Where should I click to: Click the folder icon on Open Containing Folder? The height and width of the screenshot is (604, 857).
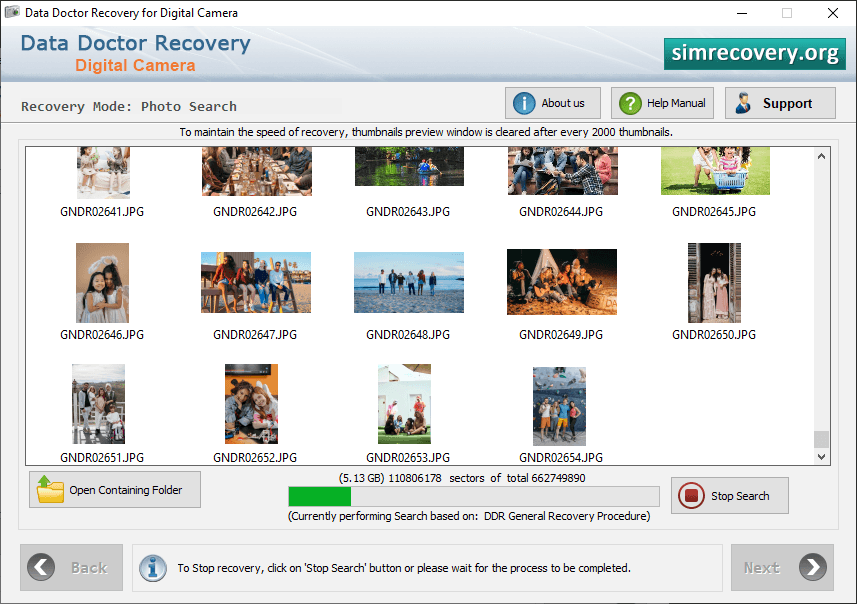point(50,489)
